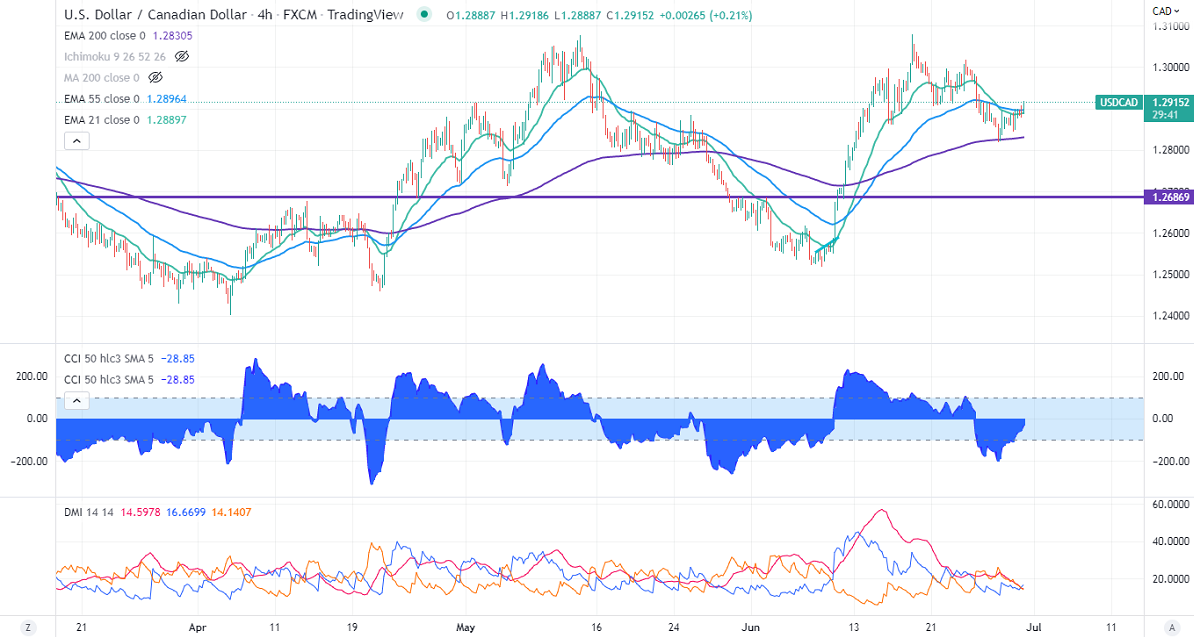Select the EMA 55 close indicator label

pyautogui.click(x=102, y=99)
